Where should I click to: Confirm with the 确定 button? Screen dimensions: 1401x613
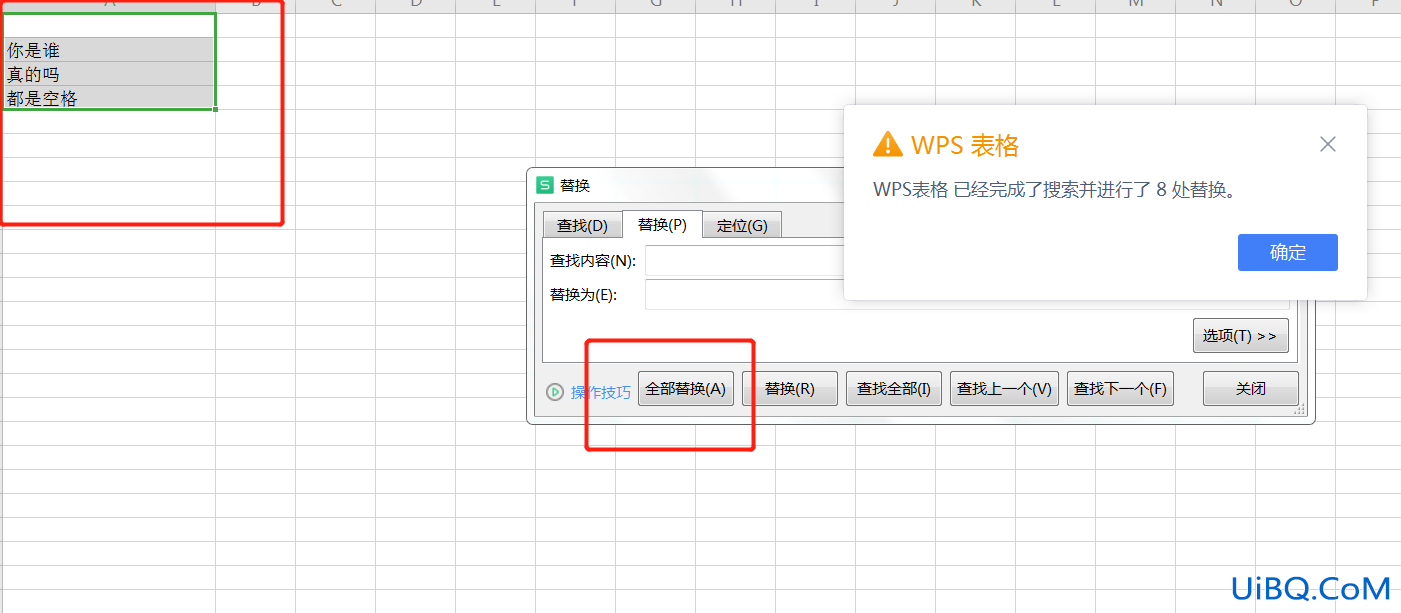pyautogui.click(x=1288, y=253)
